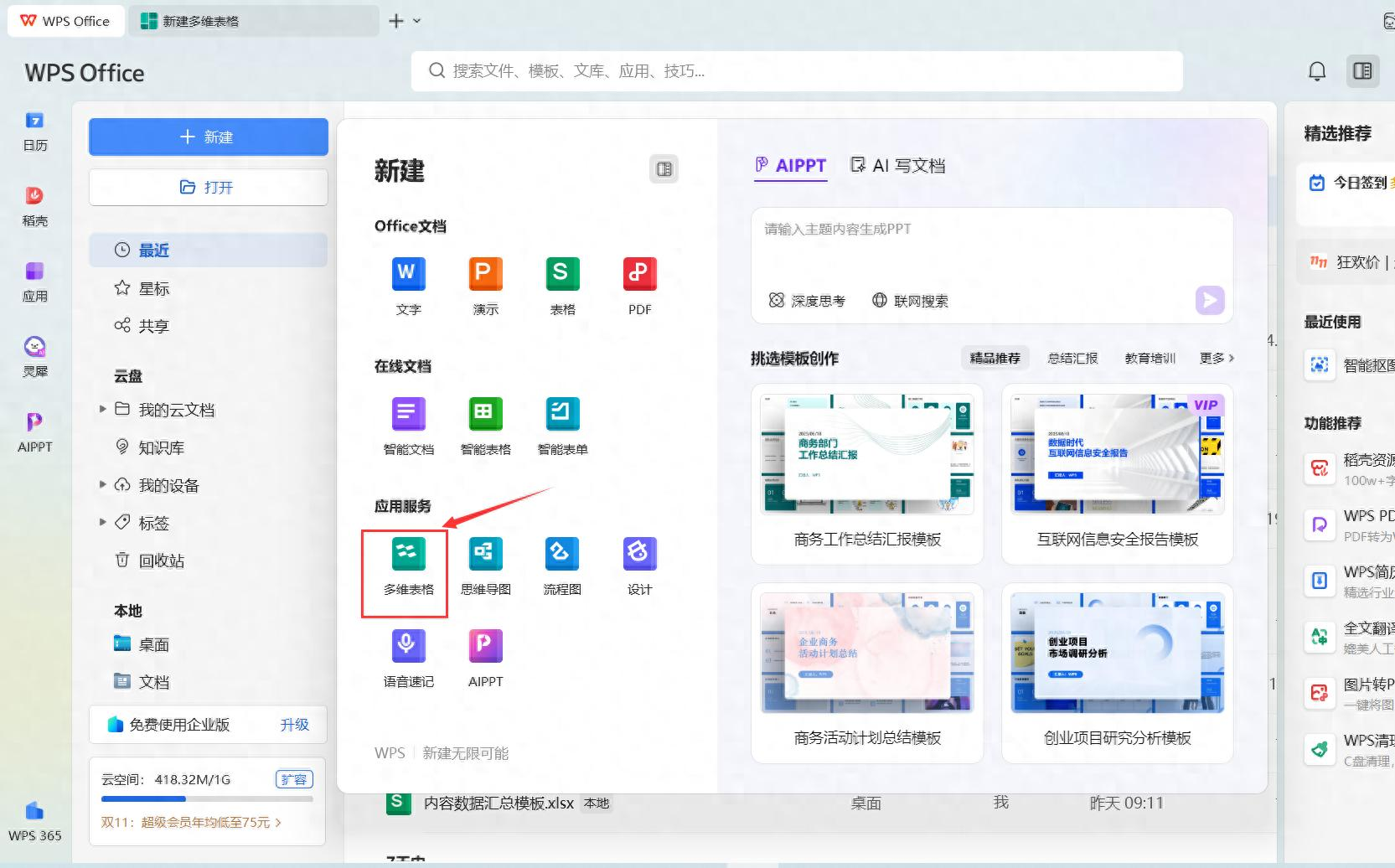Add a new tab with plus button
The image size is (1395, 868).
(x=396, y=21)
